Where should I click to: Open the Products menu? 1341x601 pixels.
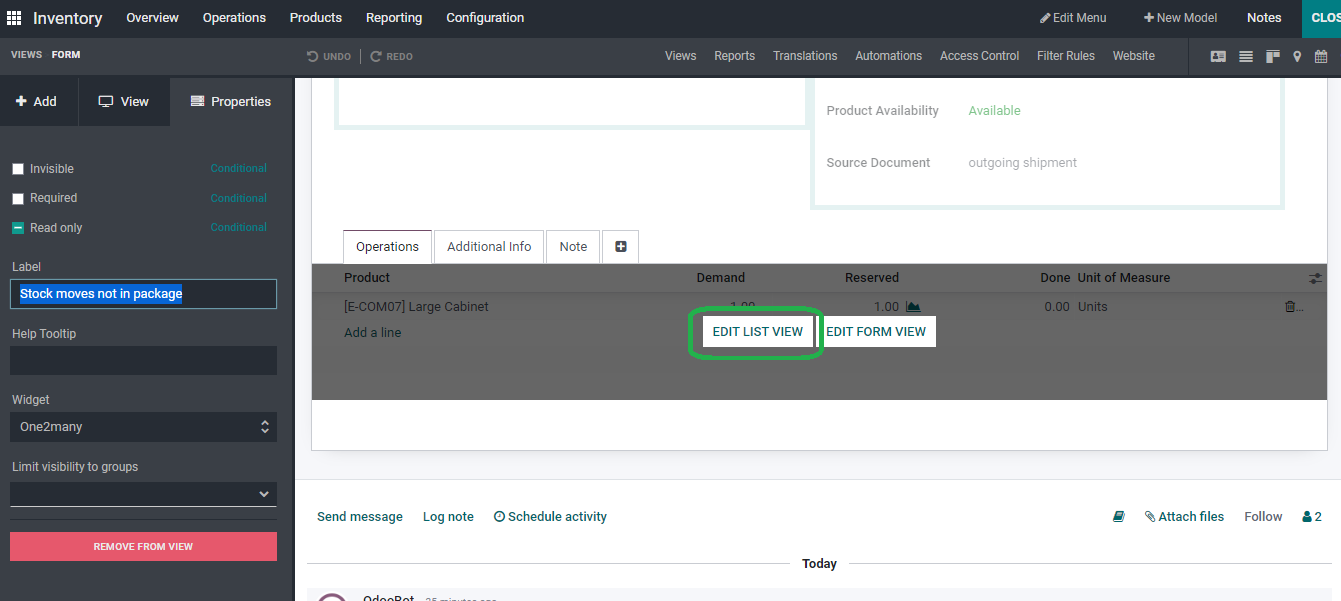(x=316, y=18)
